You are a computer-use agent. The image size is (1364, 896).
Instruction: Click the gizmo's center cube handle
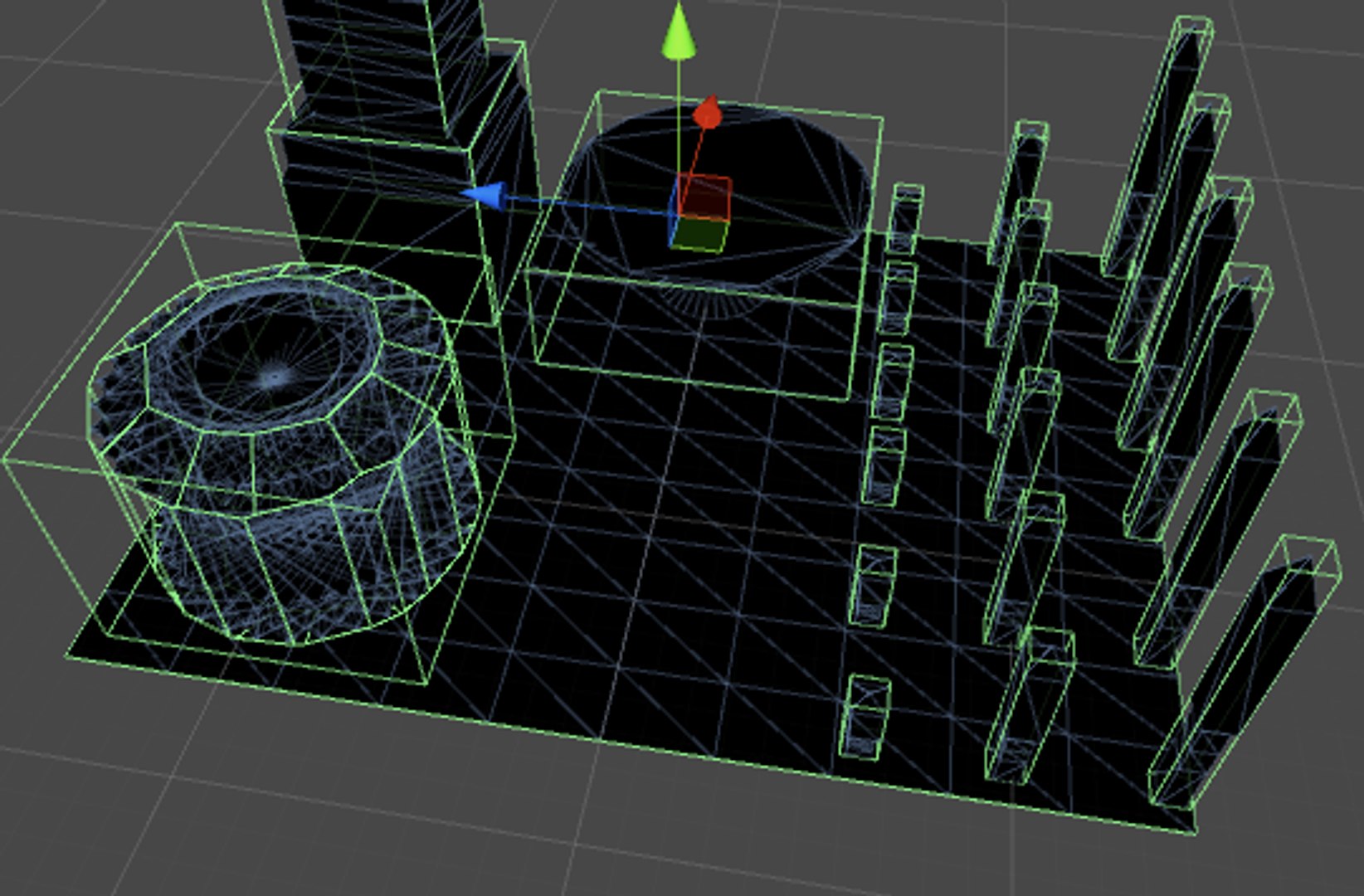click(x=699, y=212)
